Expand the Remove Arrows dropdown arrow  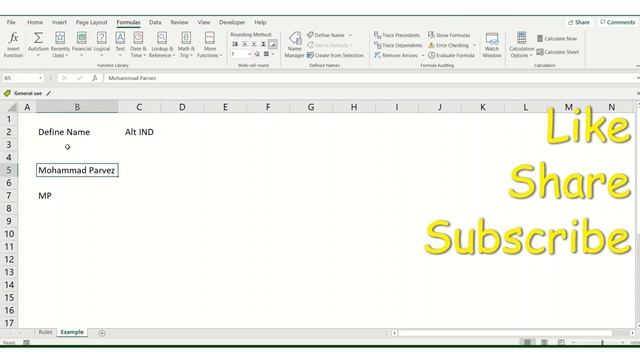coord(422,55)
